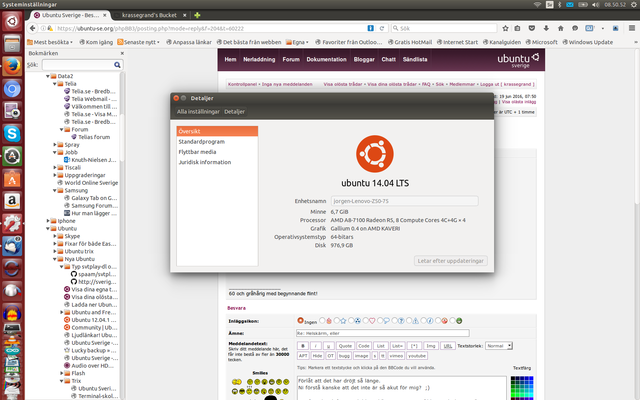Viewport: 640px width, 400px height.
Task: Select the info post icon radio
Action: [424, 321]
